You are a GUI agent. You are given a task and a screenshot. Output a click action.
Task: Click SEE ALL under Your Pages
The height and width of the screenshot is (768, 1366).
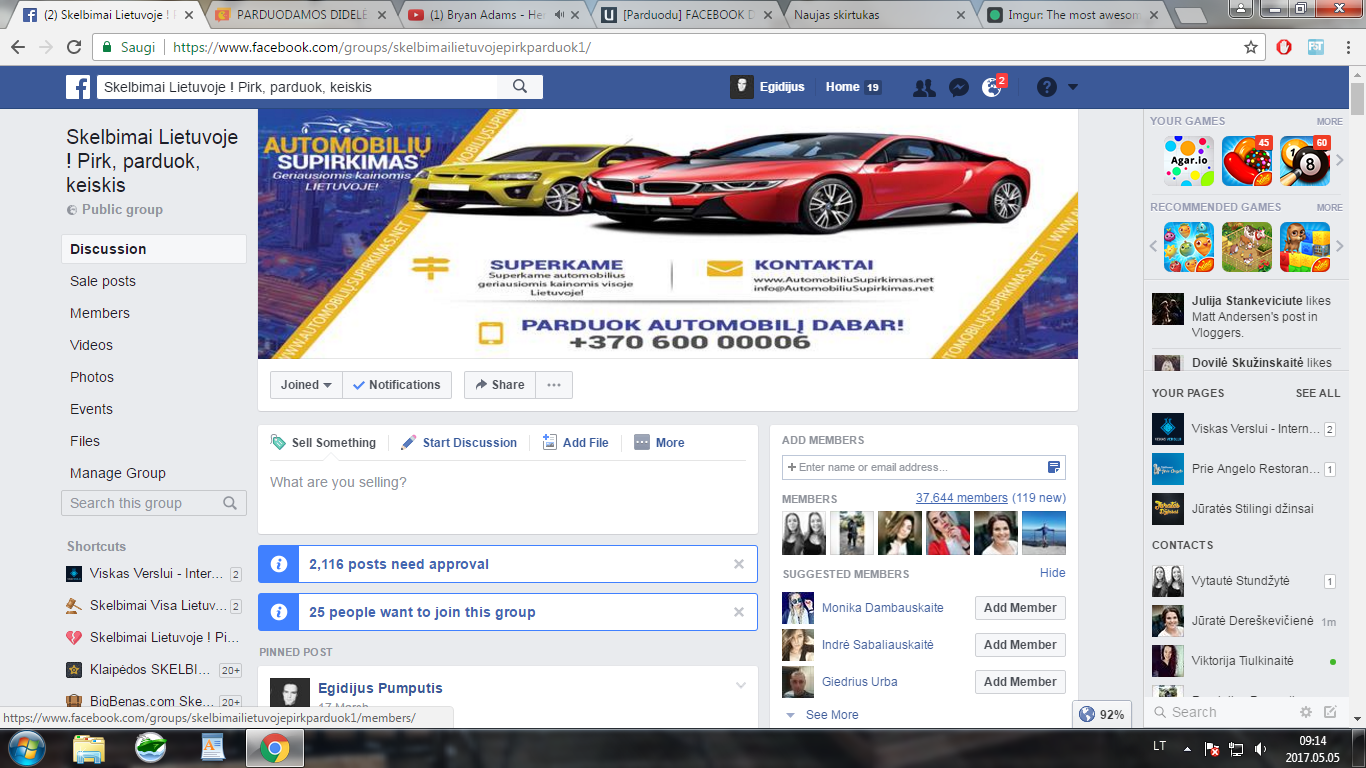click(x=1318, y=393)
